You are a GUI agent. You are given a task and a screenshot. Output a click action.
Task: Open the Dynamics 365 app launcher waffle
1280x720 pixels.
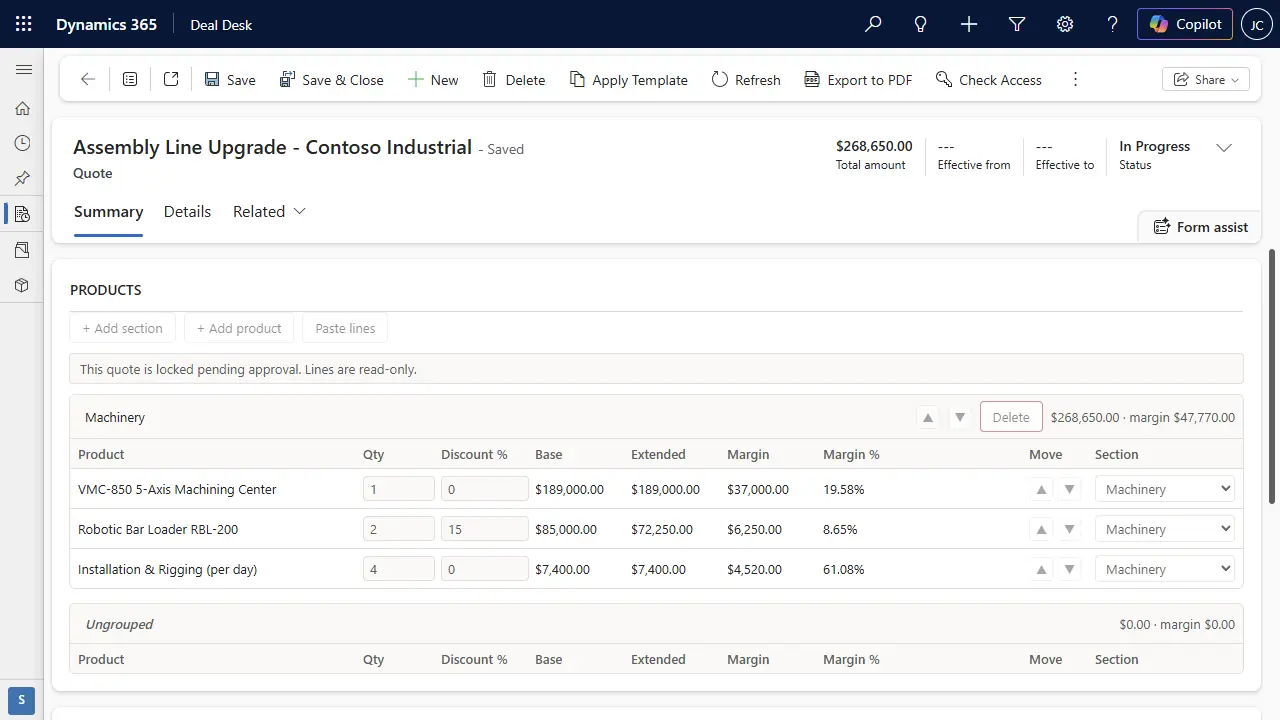tap(24, 24)
